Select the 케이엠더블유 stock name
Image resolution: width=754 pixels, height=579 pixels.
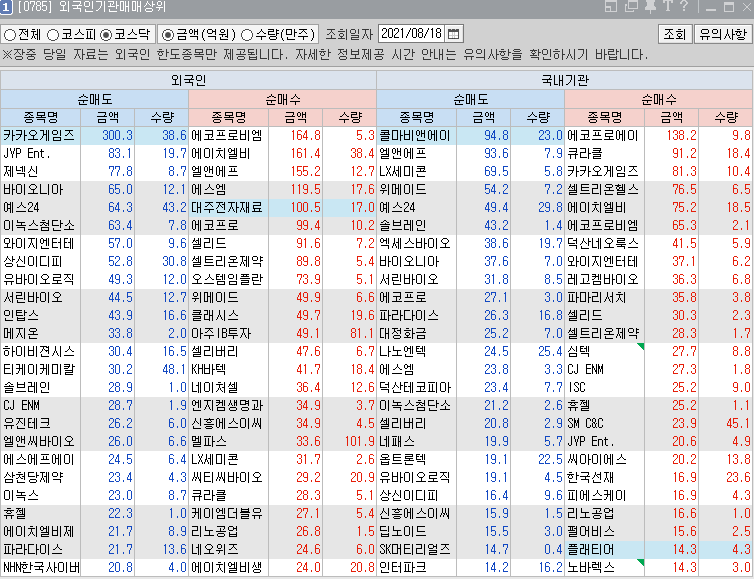227,514
